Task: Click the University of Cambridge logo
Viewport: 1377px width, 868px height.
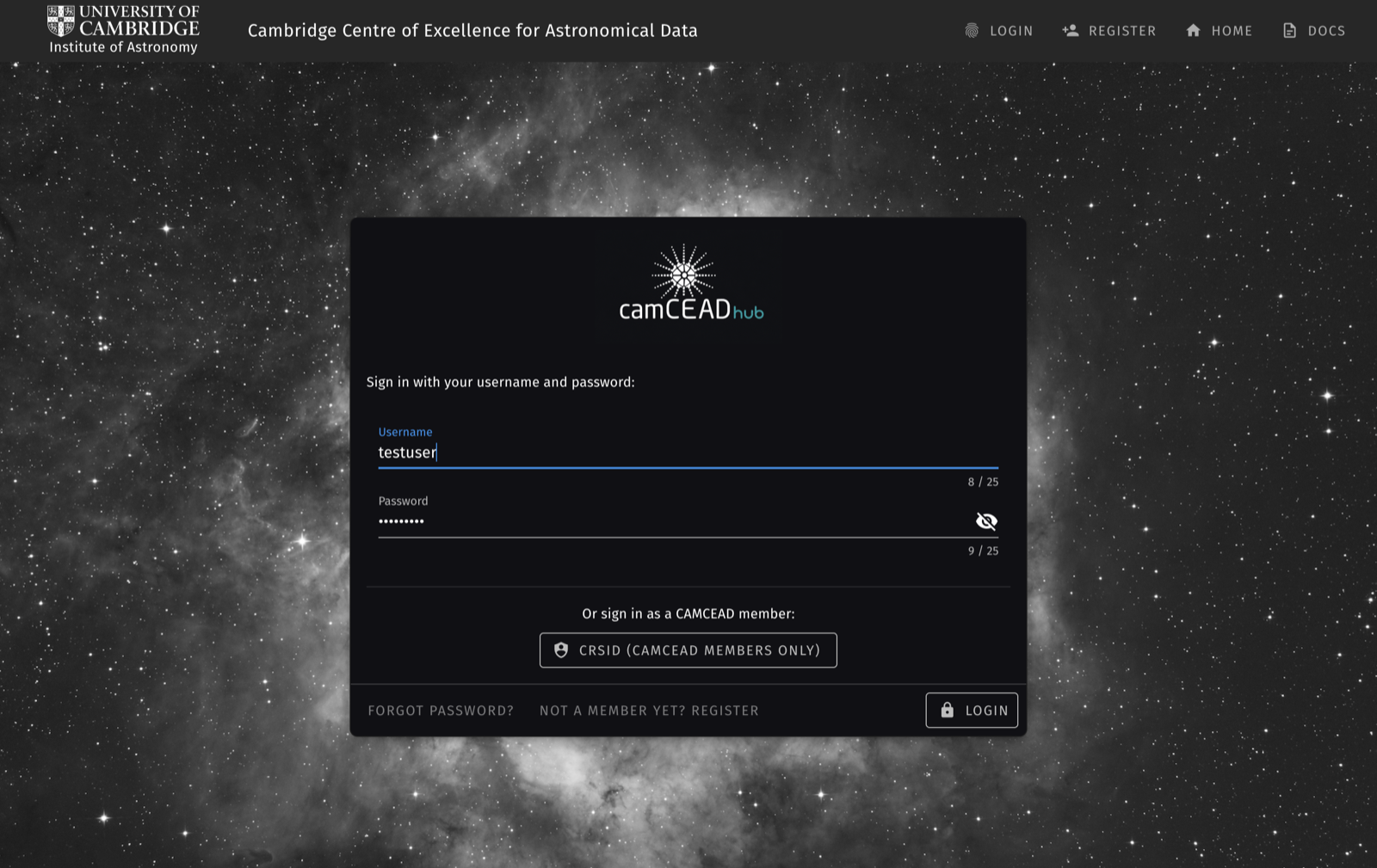Action: pyautogui.click(x=123, y=30)
